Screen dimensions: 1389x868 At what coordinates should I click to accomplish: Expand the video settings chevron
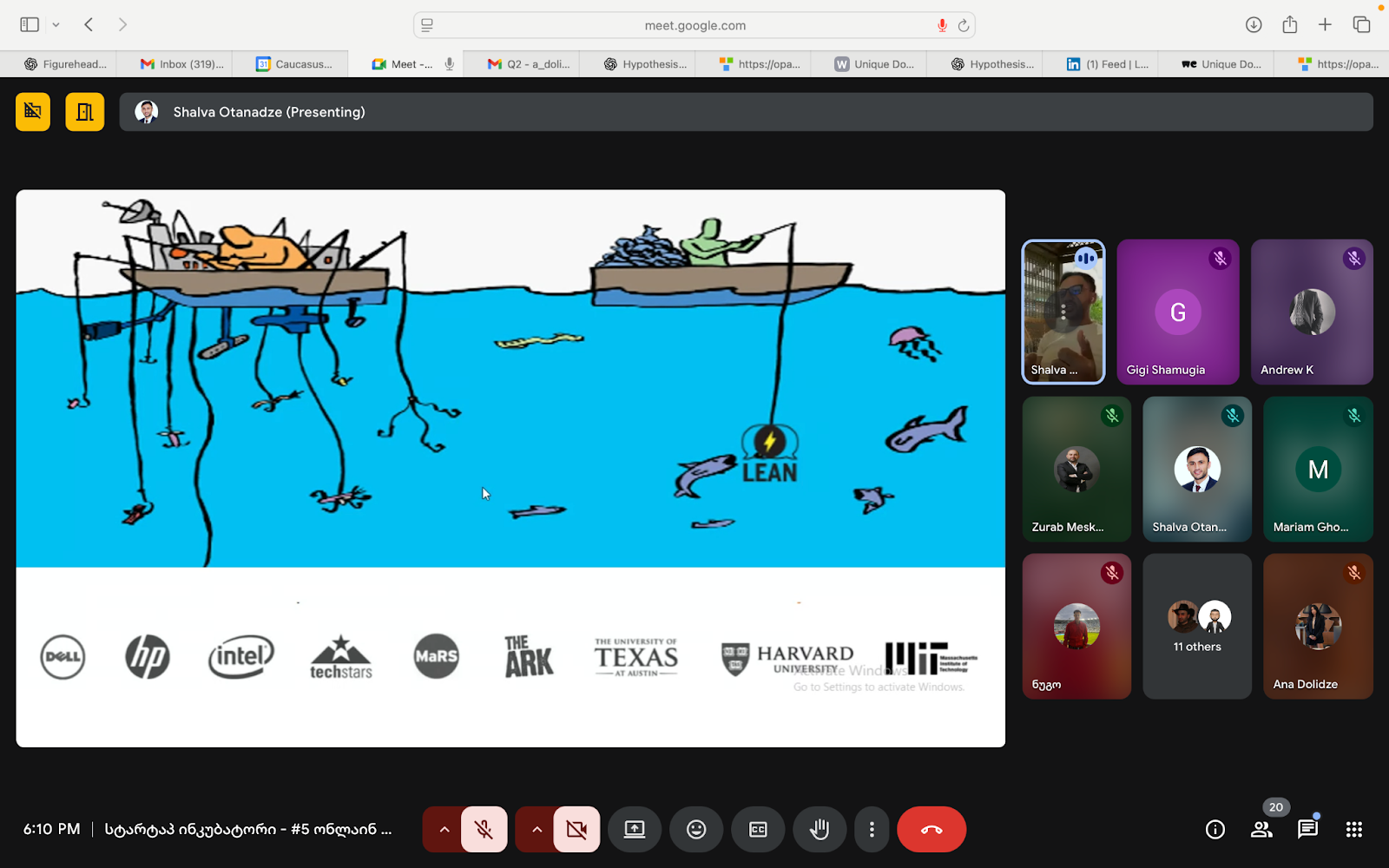537,830
